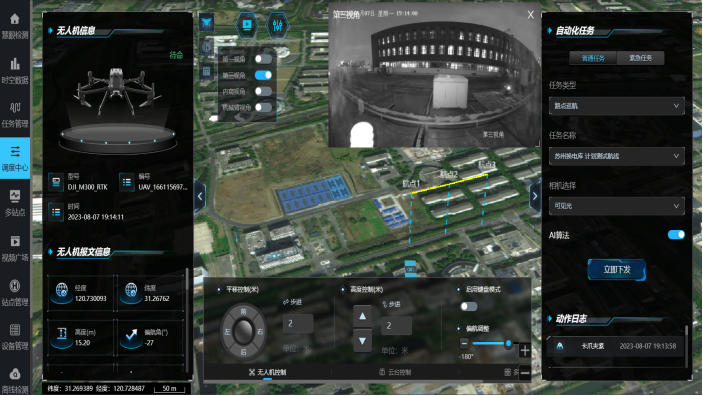Click the 无人机报文信息 header triangle
Viewport: 703px width, 396px height.
[51, 252]
